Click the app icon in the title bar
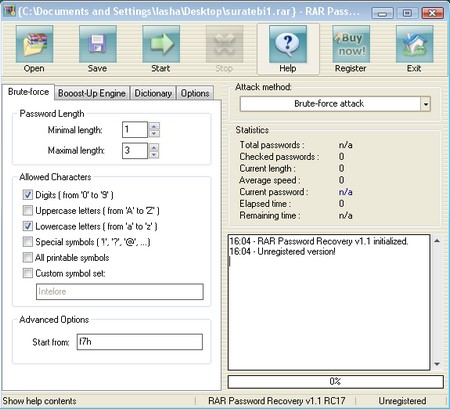This screenshot has height=409, width=450. [9, 11]
